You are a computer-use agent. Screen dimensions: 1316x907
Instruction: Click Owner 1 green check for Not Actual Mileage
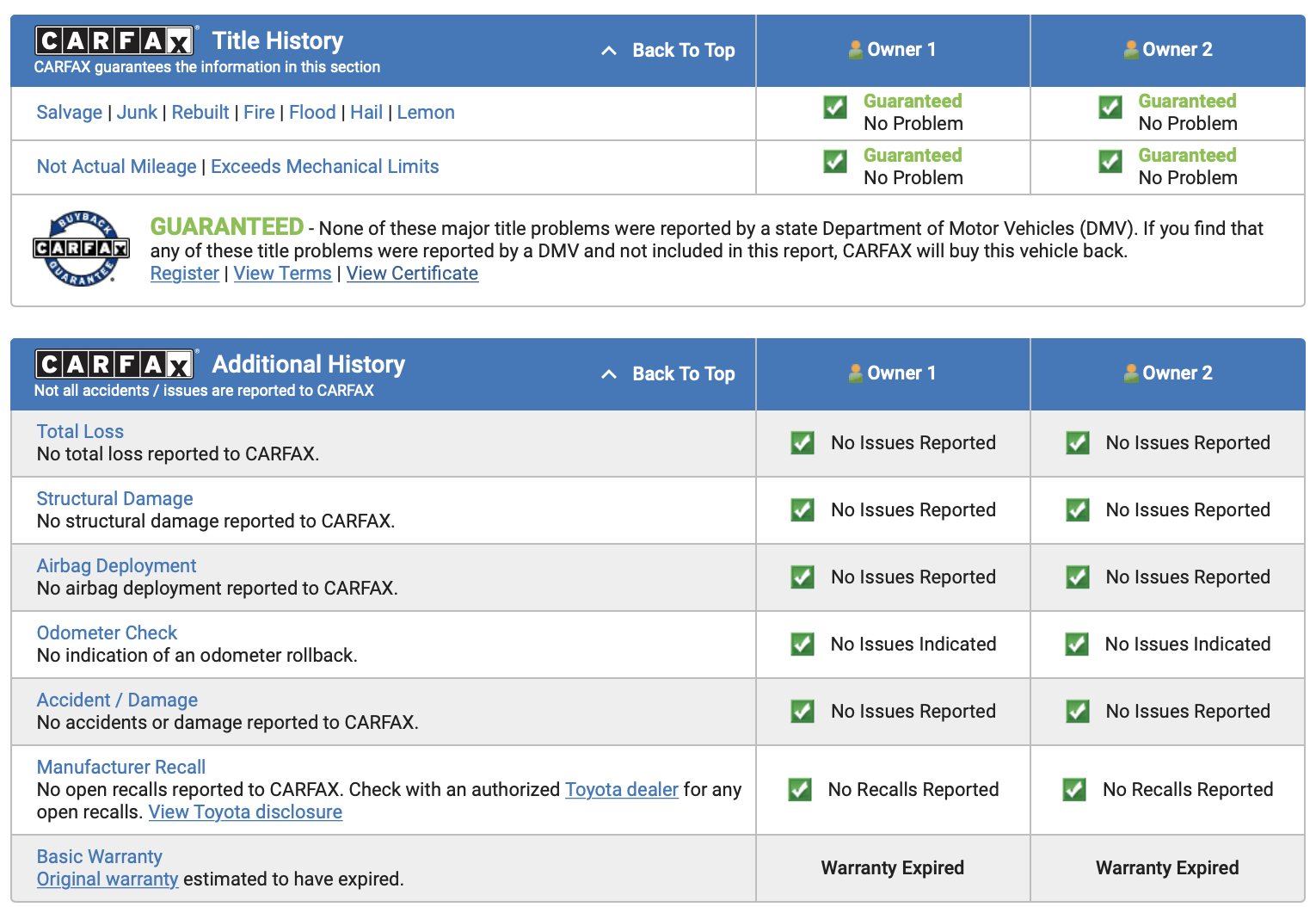(835, 162)
